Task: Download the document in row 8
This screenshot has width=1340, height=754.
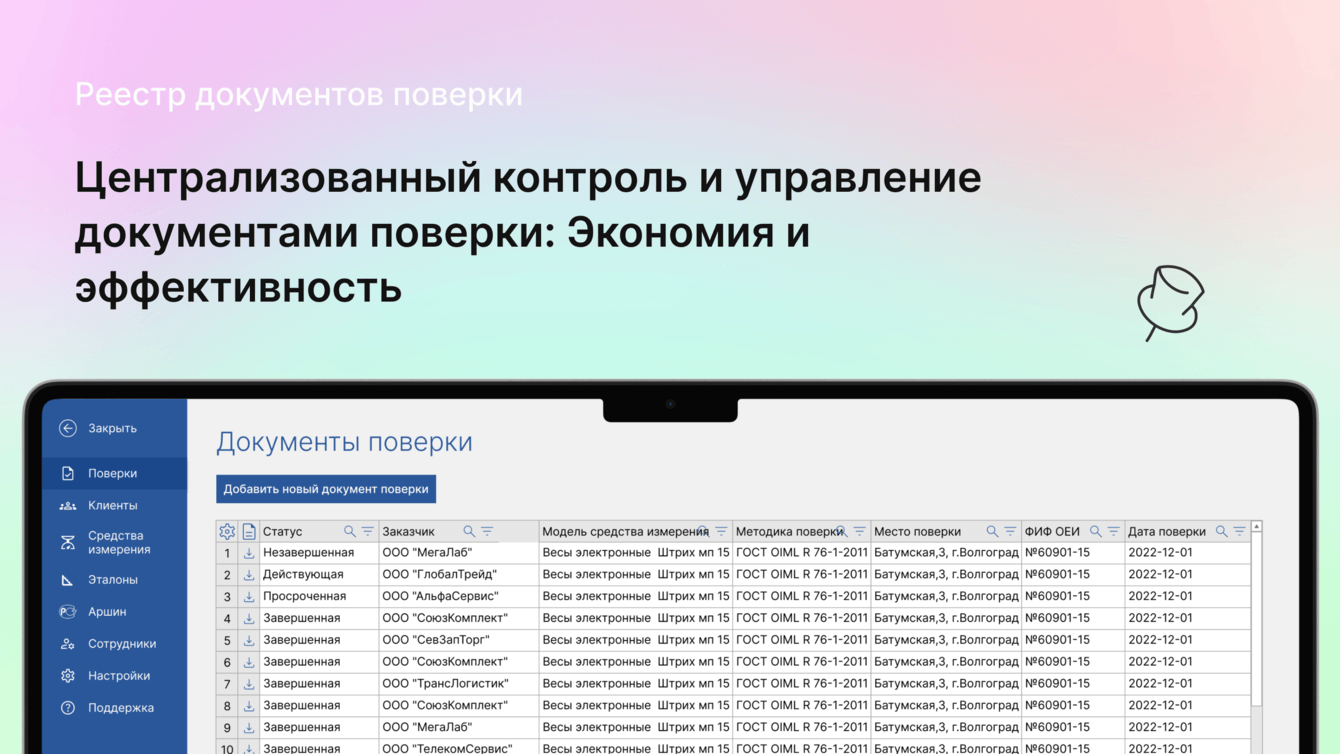Action: (249, 706)
